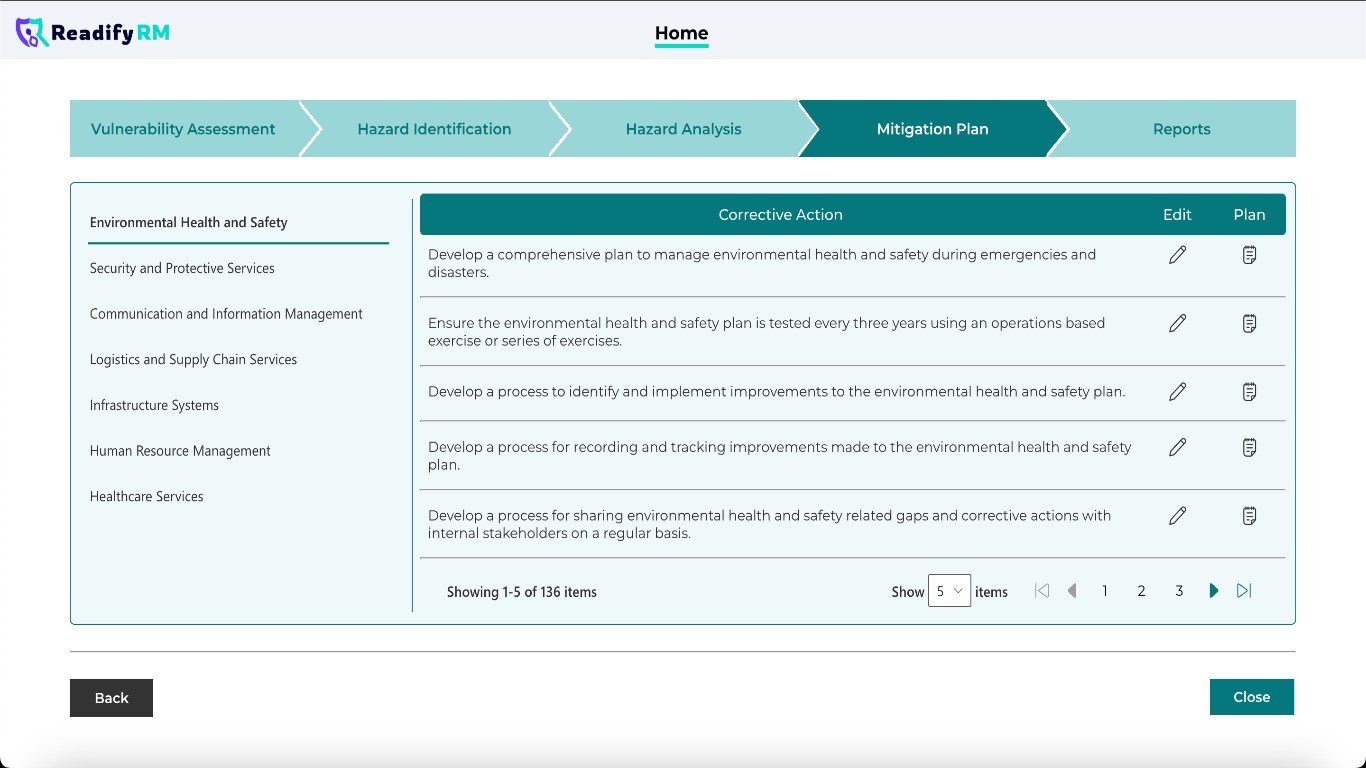Switch to the Hazard Identification step

(434, 129)
